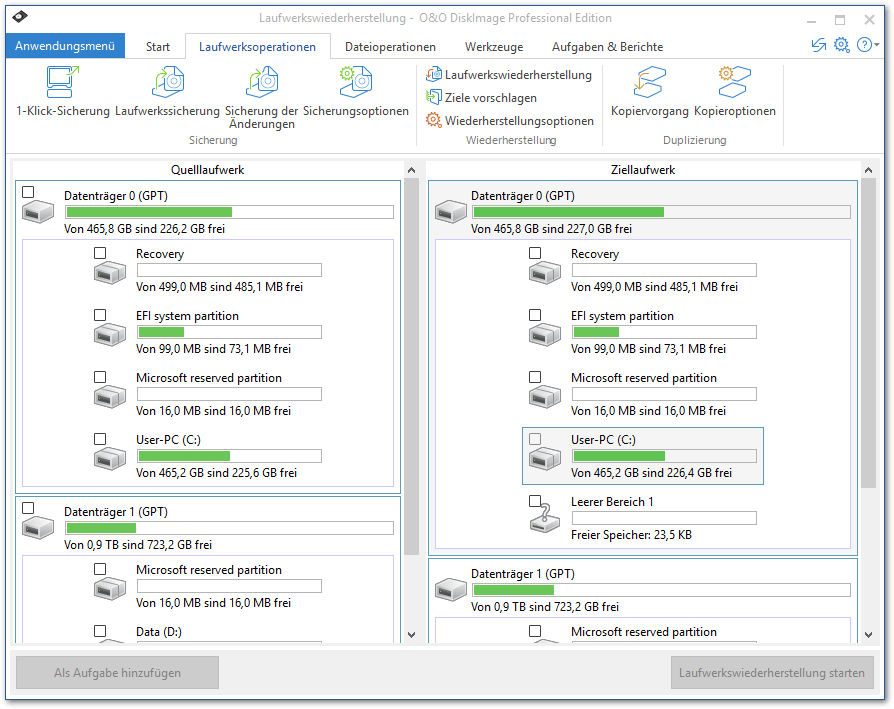This screenshot has height=709, width=894.
Task: Click the refresh arrows icon in the top right
Action: pyautogui.click(x=819, y=45)
